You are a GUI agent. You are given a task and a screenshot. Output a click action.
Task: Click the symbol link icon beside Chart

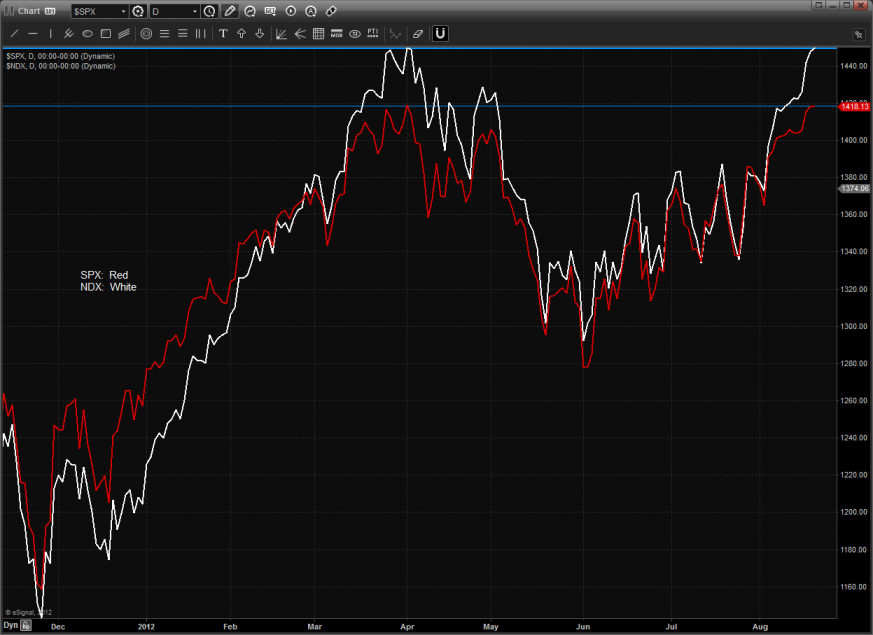pyautogui.click(x=50, y=11)
